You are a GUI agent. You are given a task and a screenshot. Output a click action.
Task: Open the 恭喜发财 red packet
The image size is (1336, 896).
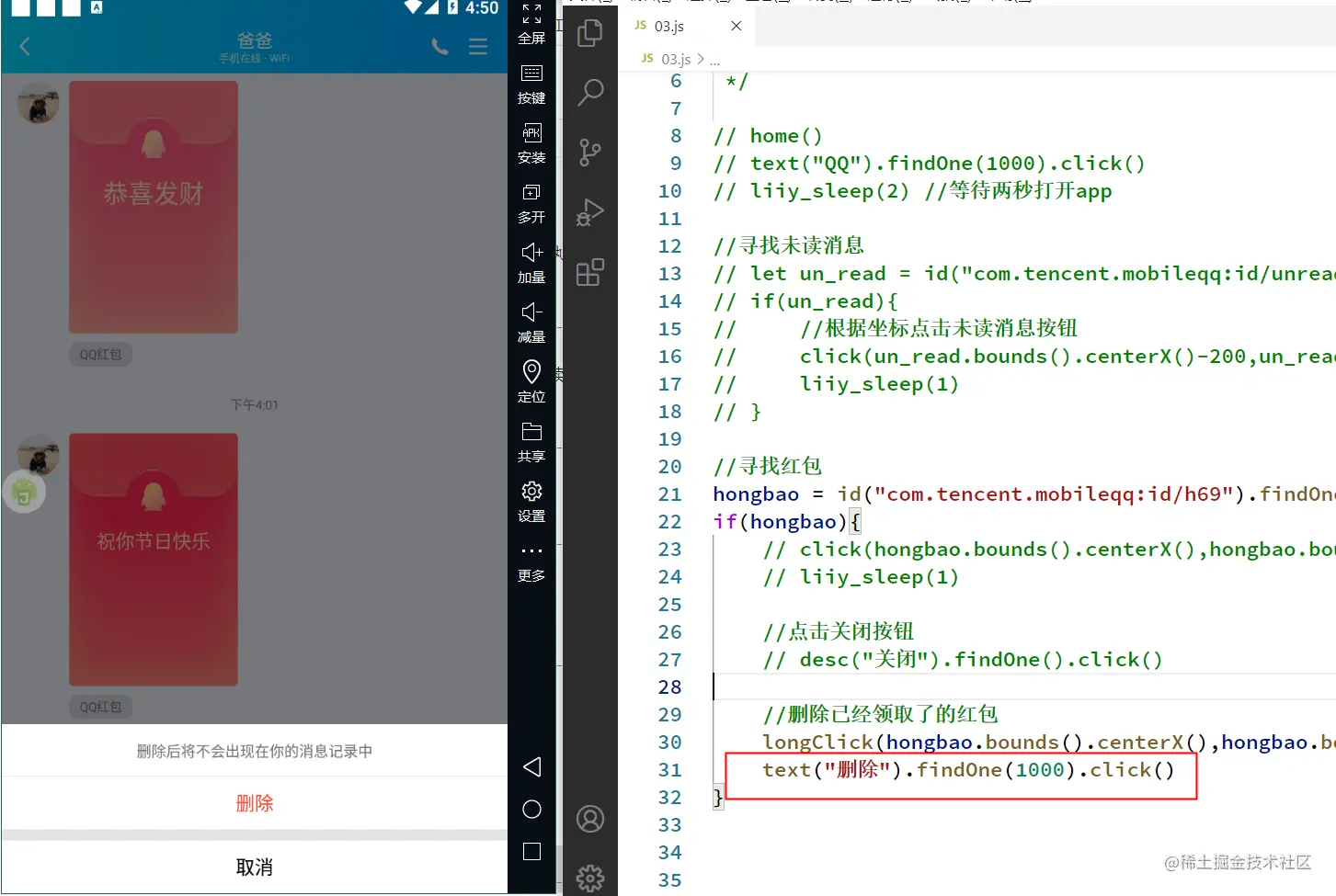point(154,207)
